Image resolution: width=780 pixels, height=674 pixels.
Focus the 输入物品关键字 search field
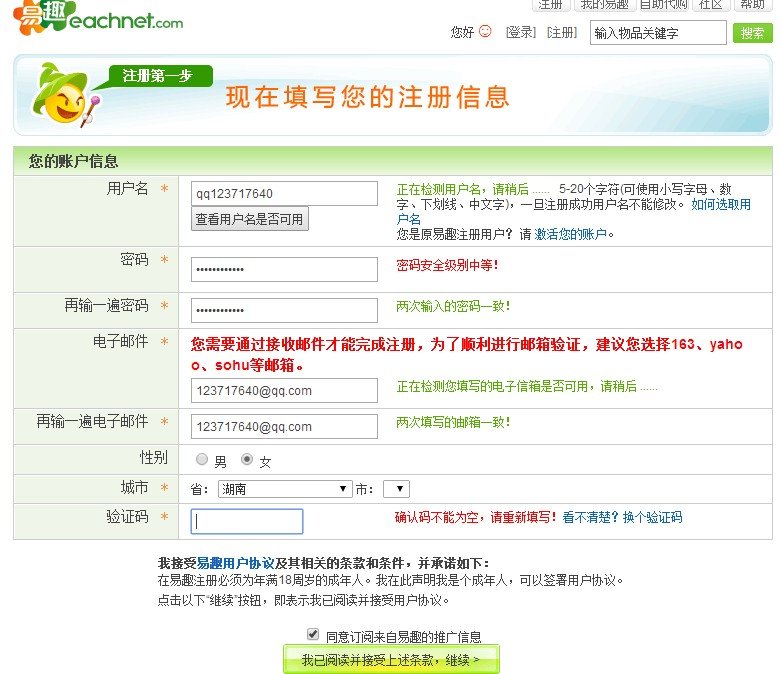coord(658,33)
